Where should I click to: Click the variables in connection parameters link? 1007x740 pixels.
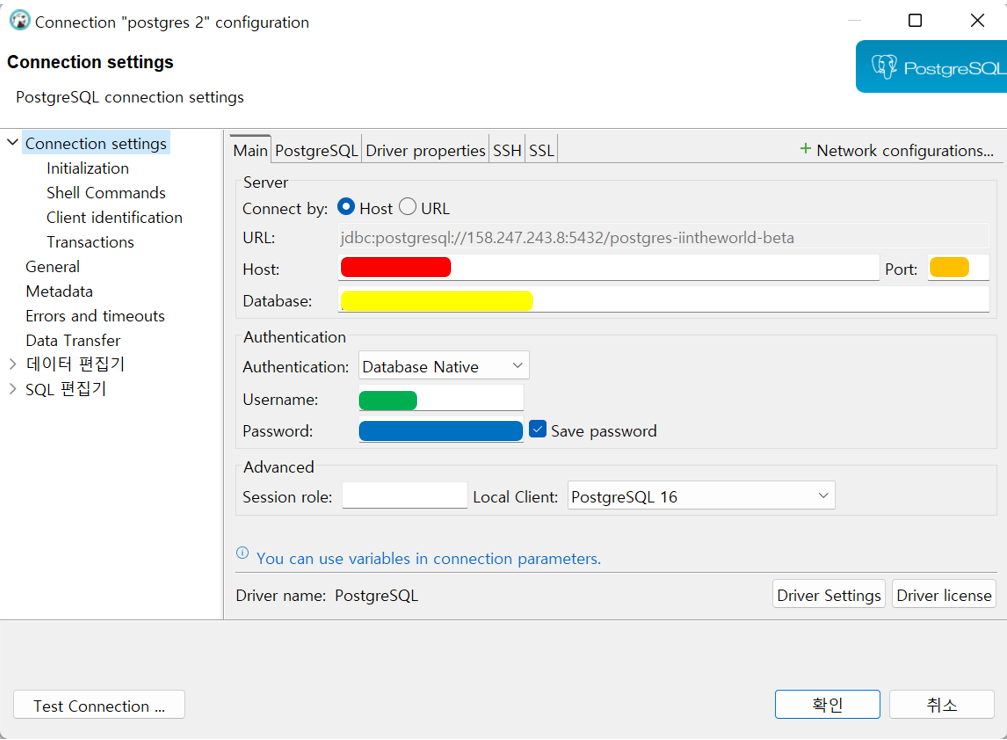point(428,558)
